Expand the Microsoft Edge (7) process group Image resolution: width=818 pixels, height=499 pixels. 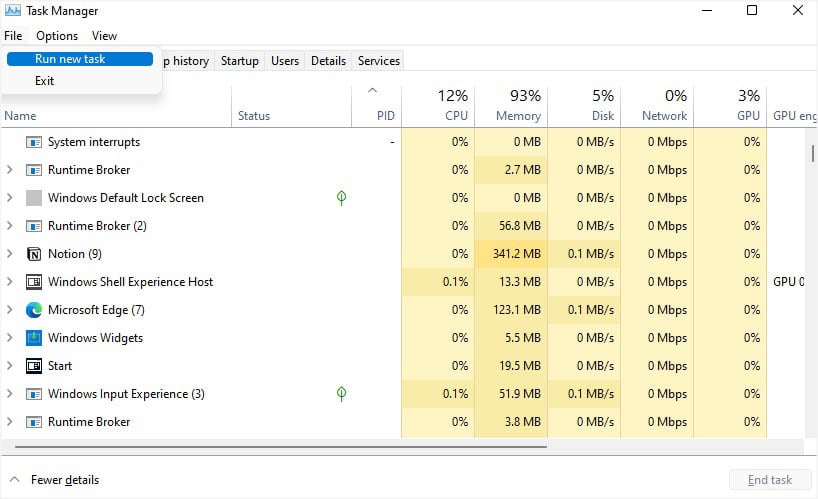pyautogui.click(x=10, y=310)
